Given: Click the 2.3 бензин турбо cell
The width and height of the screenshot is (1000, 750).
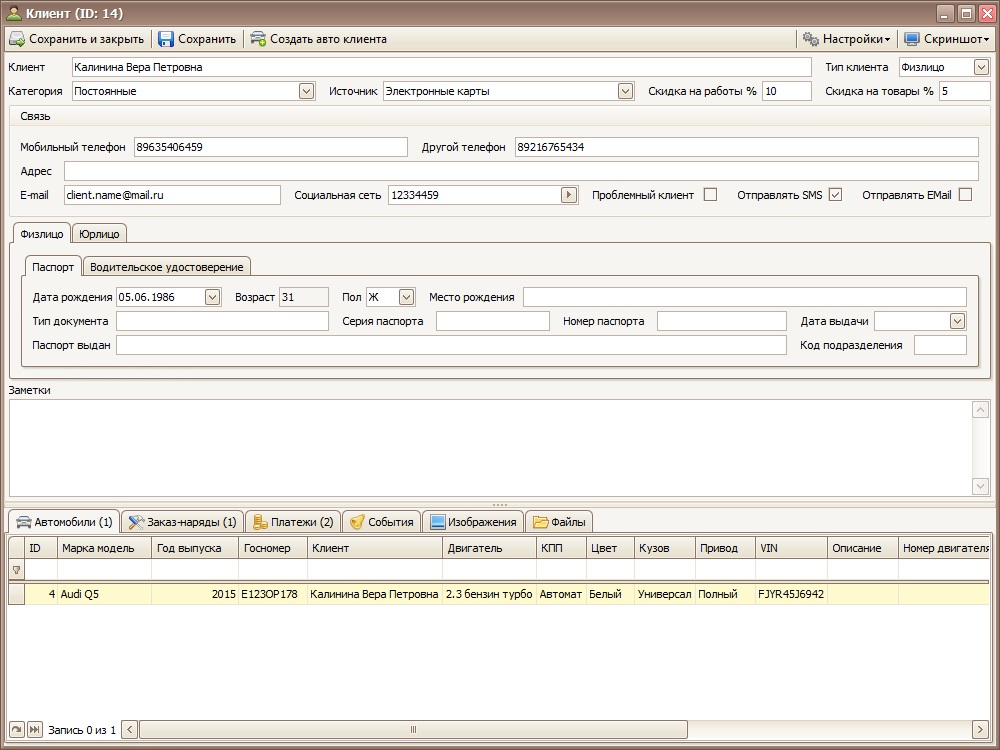Looking at the screenshot, I should 489,594.
